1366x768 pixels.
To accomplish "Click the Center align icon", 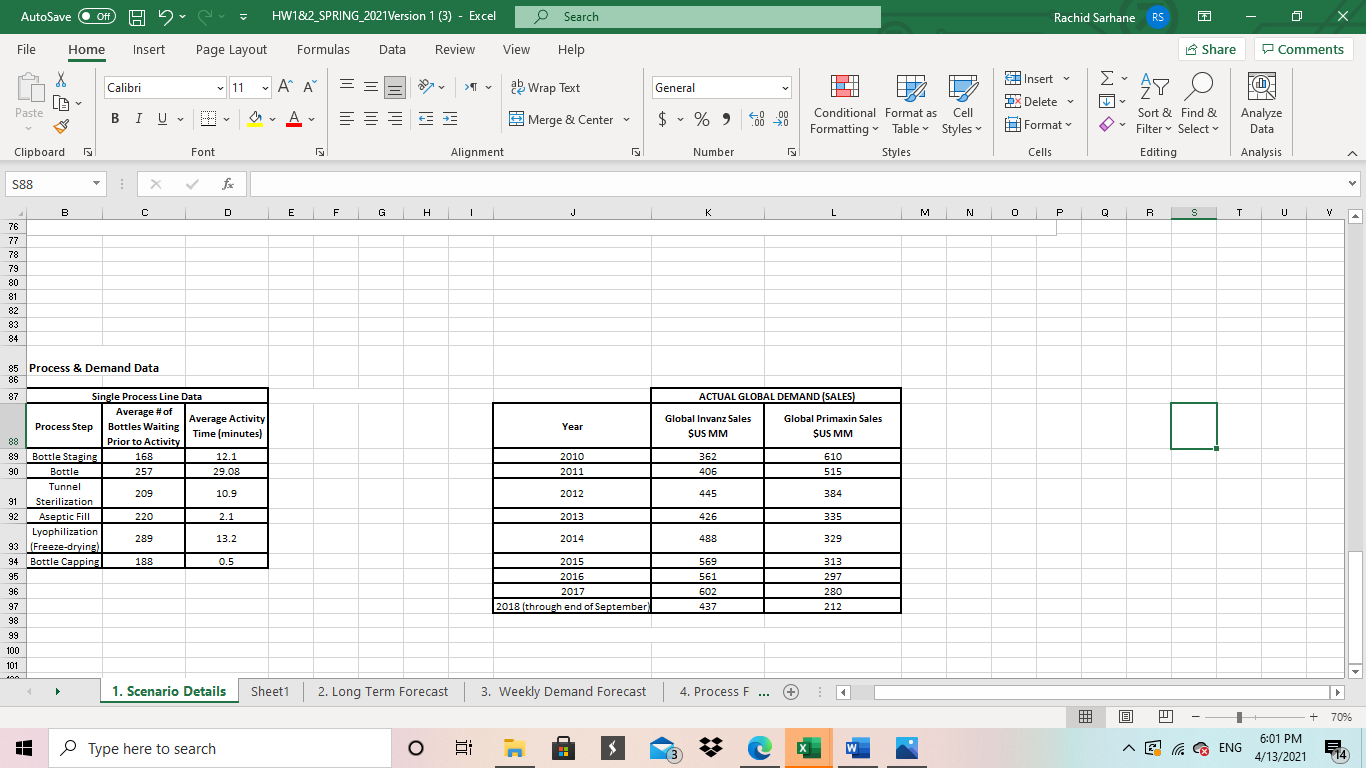I will [x=370, y=120].
